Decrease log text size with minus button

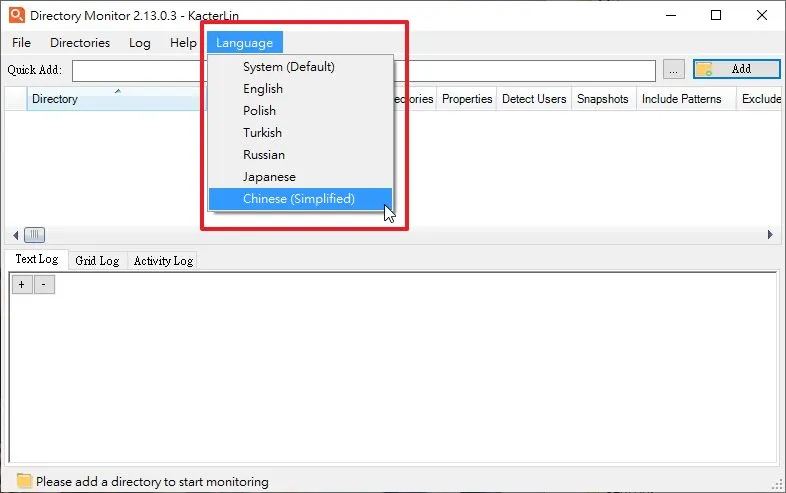click(44, 284)
